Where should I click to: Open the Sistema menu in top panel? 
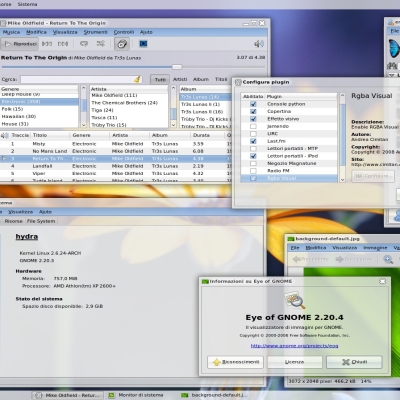(x=27, y=4)
